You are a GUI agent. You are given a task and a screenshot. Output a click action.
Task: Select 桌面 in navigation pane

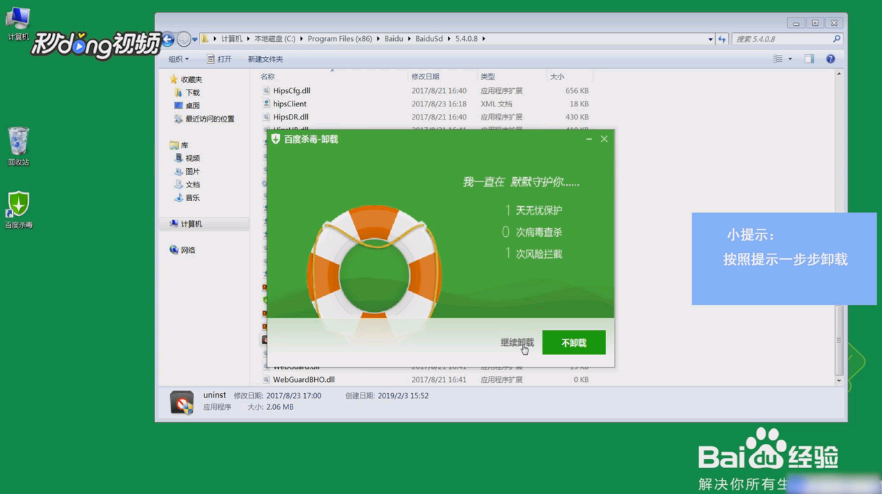[192, 105]
